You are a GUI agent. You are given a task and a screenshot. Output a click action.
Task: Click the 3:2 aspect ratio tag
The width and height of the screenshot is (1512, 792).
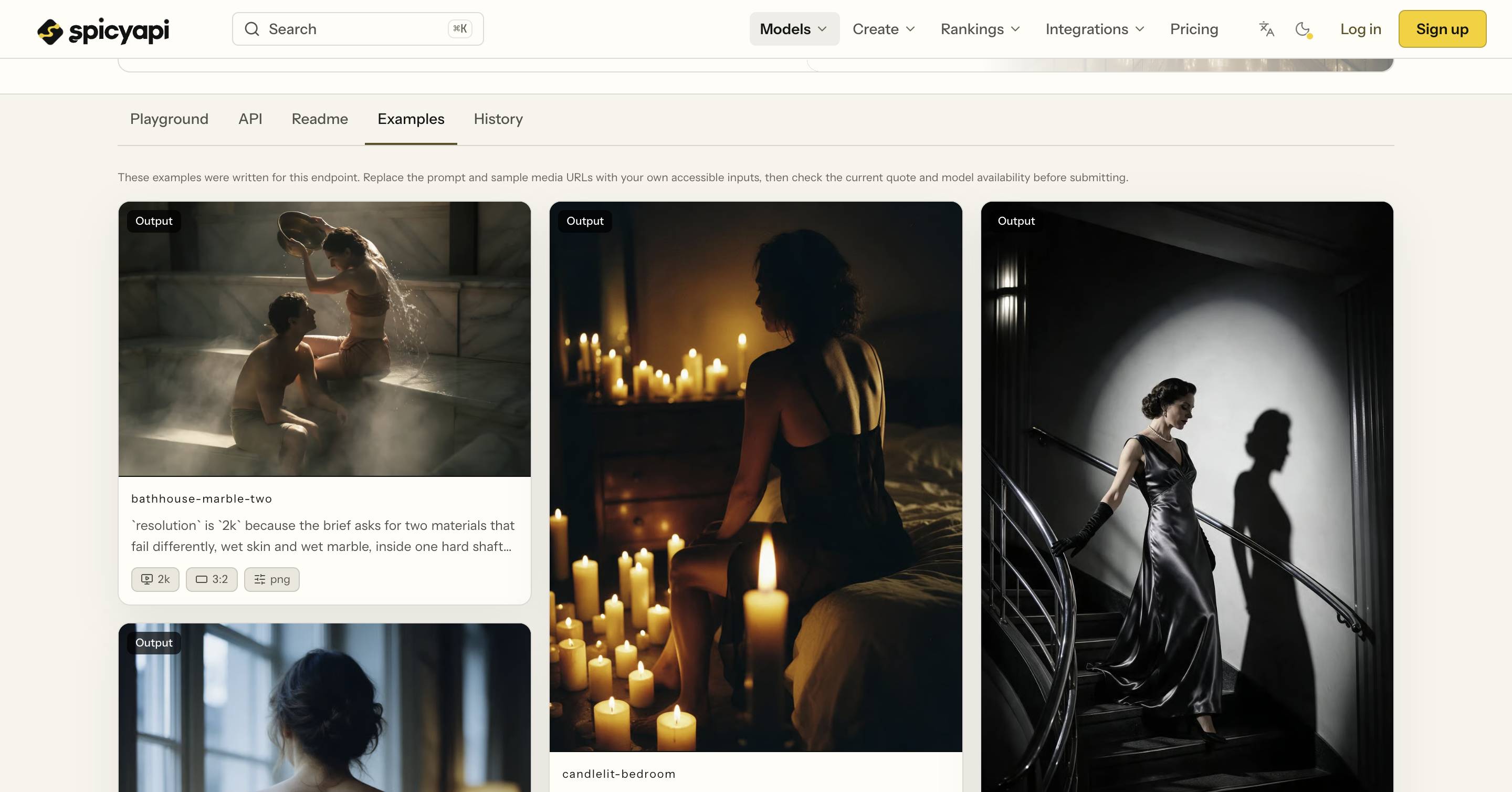[x=212, y=579]
